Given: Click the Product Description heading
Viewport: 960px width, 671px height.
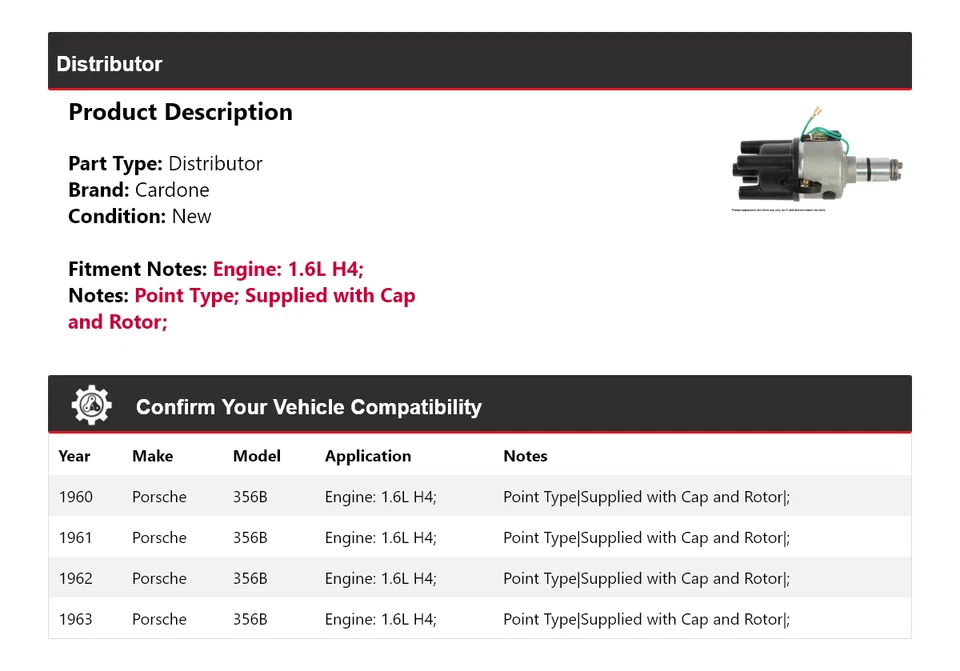Looking at the screenshot, I should point(181,112).
